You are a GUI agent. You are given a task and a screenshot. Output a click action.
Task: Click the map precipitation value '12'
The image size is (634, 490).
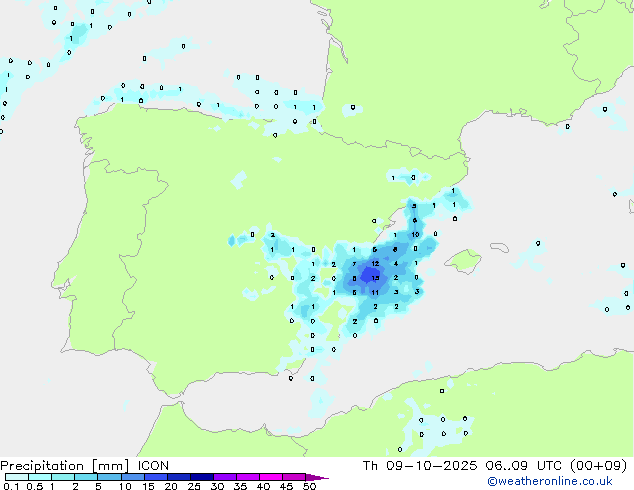tap(375, 264)
